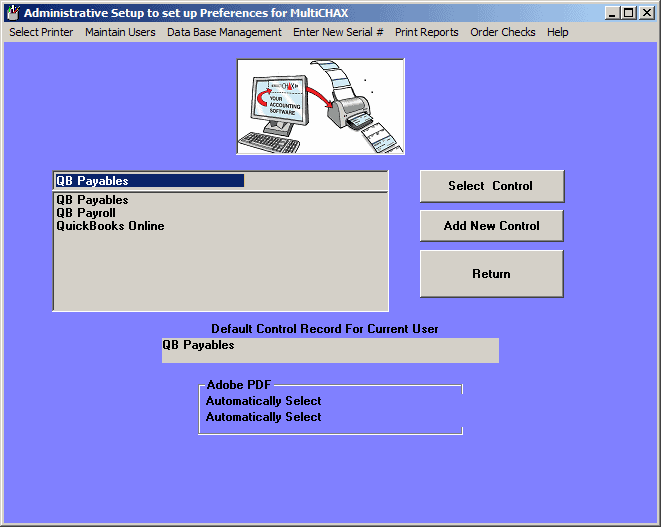The width and height of the screenshot is (661, 527).
Task: Open the Help menu
Action: [x=558, y=32]
